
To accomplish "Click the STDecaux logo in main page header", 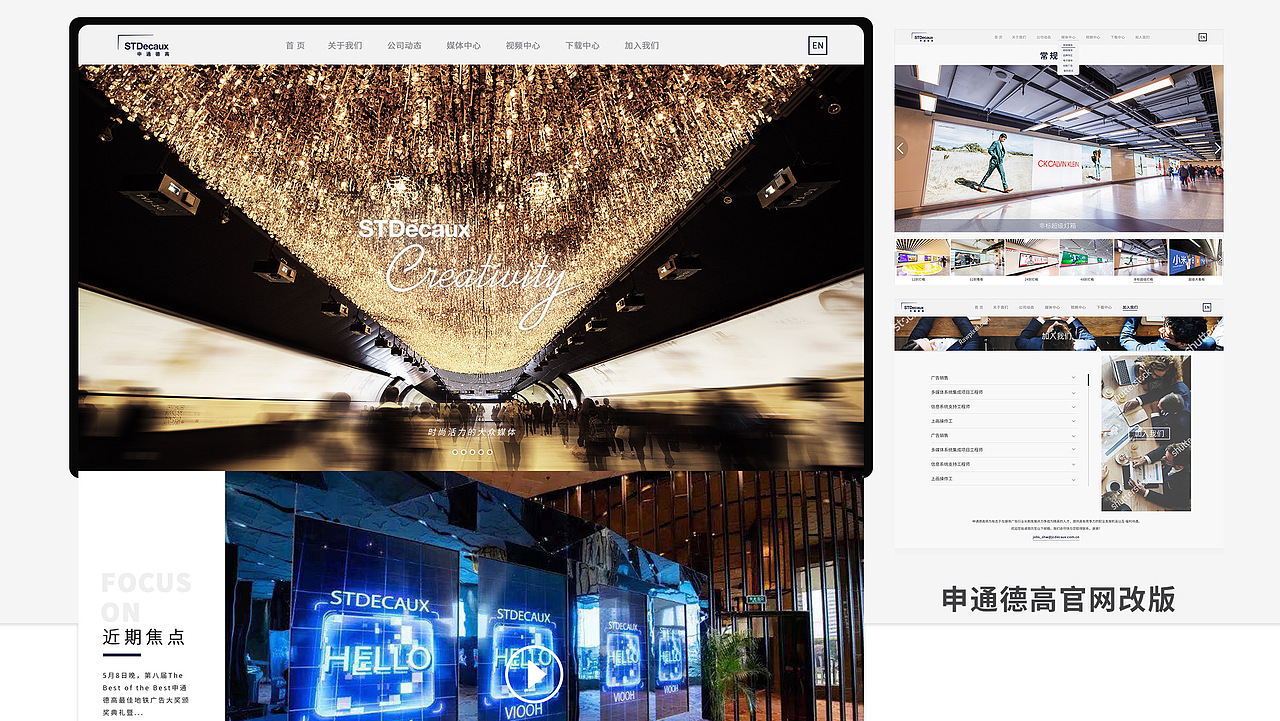I will coord(144,45).
